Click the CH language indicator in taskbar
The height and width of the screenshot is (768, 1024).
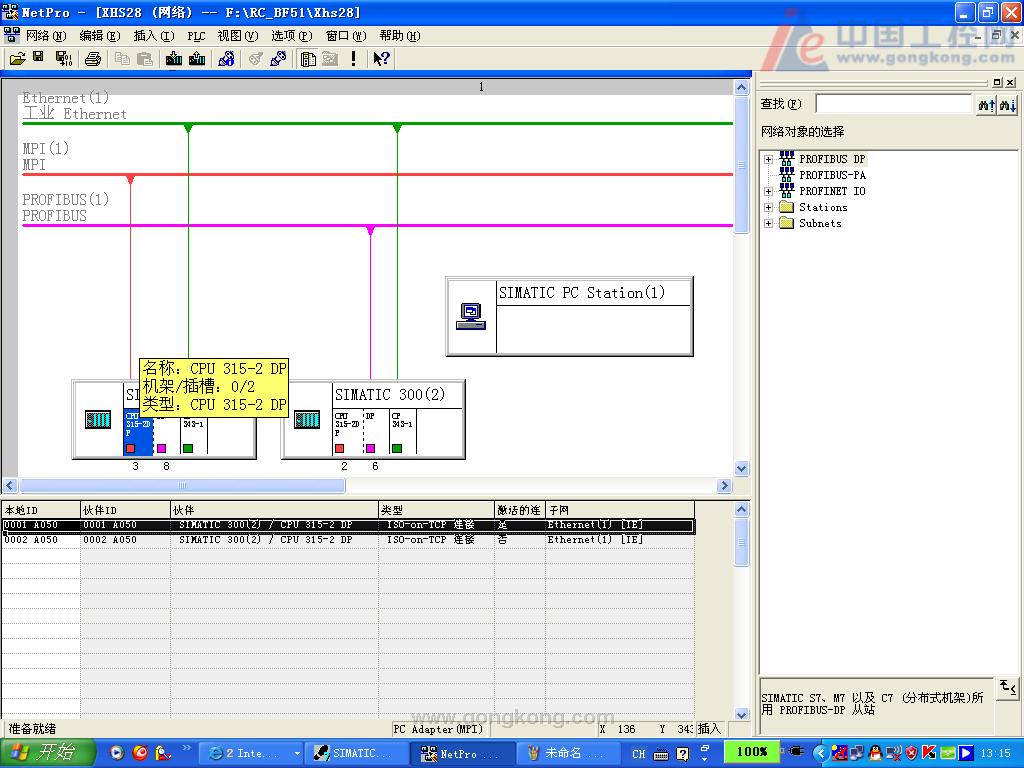[639, 754]
